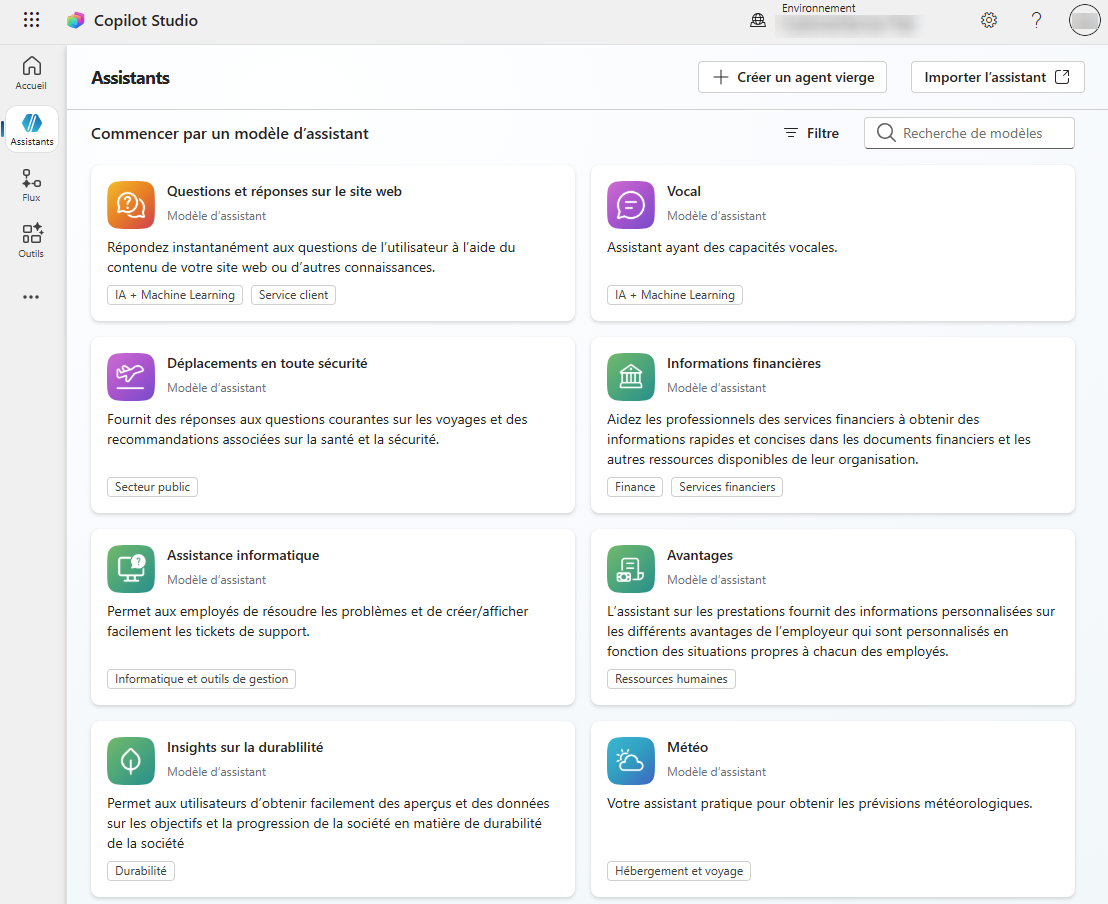The height and width of the screenshot is (904, 1108).
Task: Open the user account avatar menu
Action: coord(1084,20)
